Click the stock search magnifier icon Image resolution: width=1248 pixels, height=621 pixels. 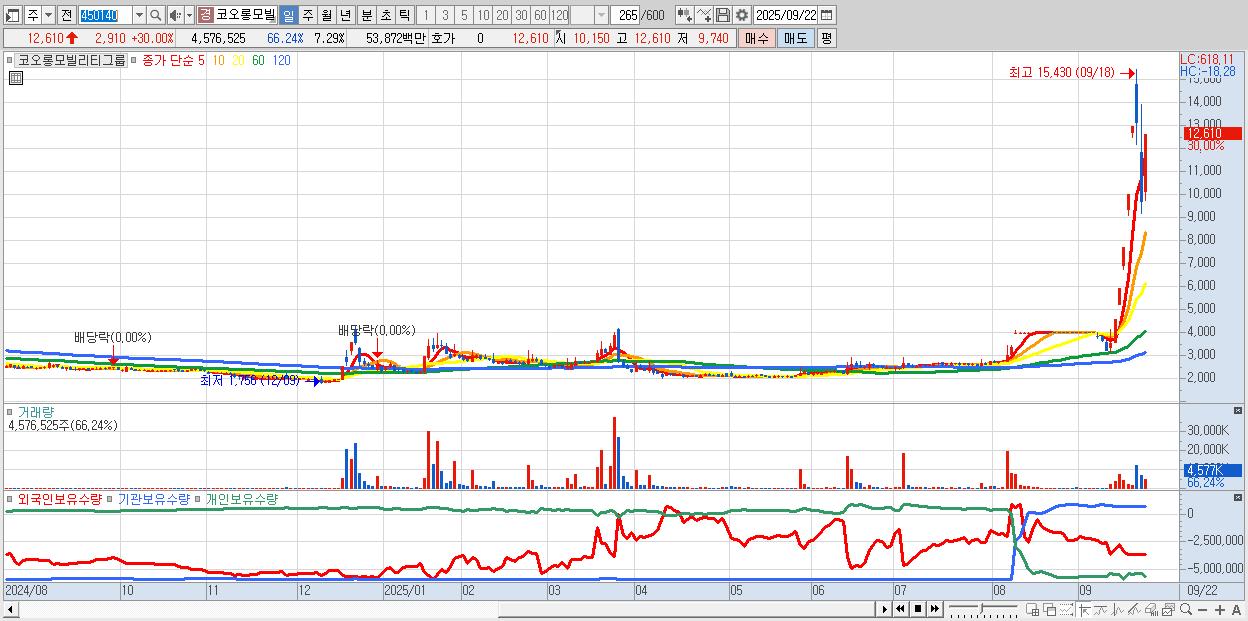click(x=155, y=15)
